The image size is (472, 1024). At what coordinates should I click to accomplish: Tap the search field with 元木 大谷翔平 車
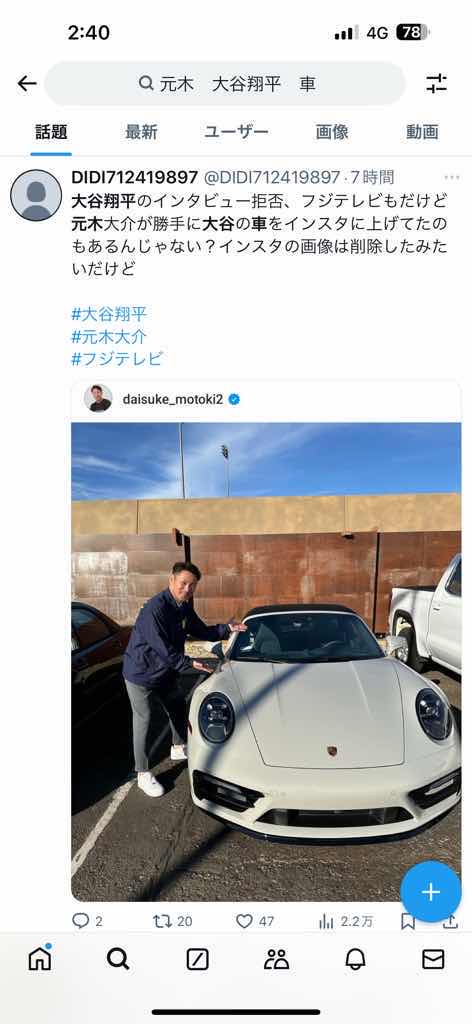(x=225, y=84)
